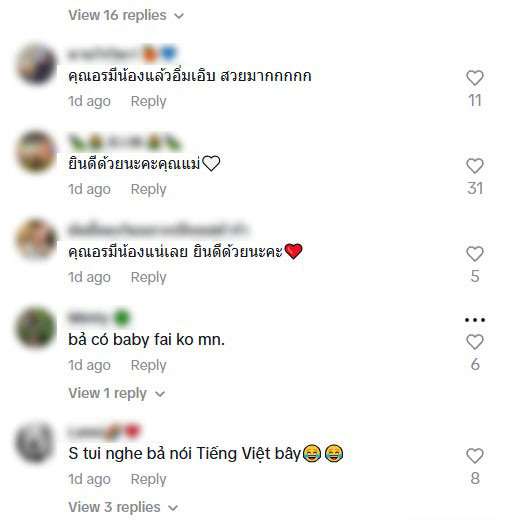Open avatar of 'baby fai' commenter
Viewport: 510px width, 520px height.
(36, 328)
